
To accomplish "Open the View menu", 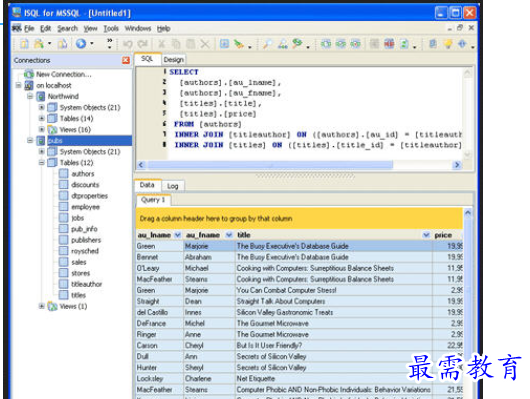I will click(x=90, y=28).
